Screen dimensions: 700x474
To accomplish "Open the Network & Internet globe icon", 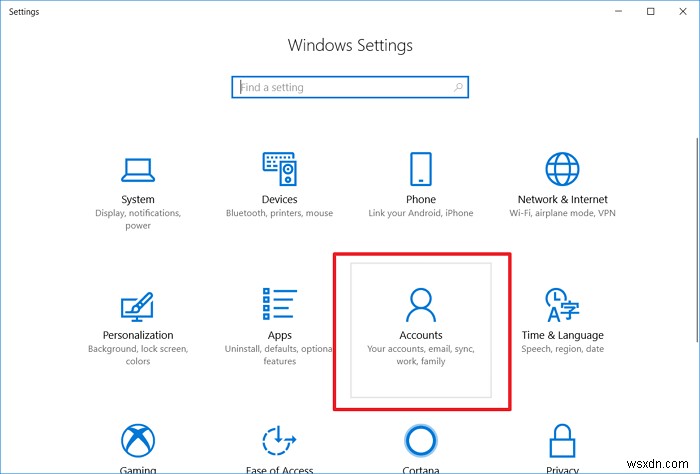I will coord(562,169).
